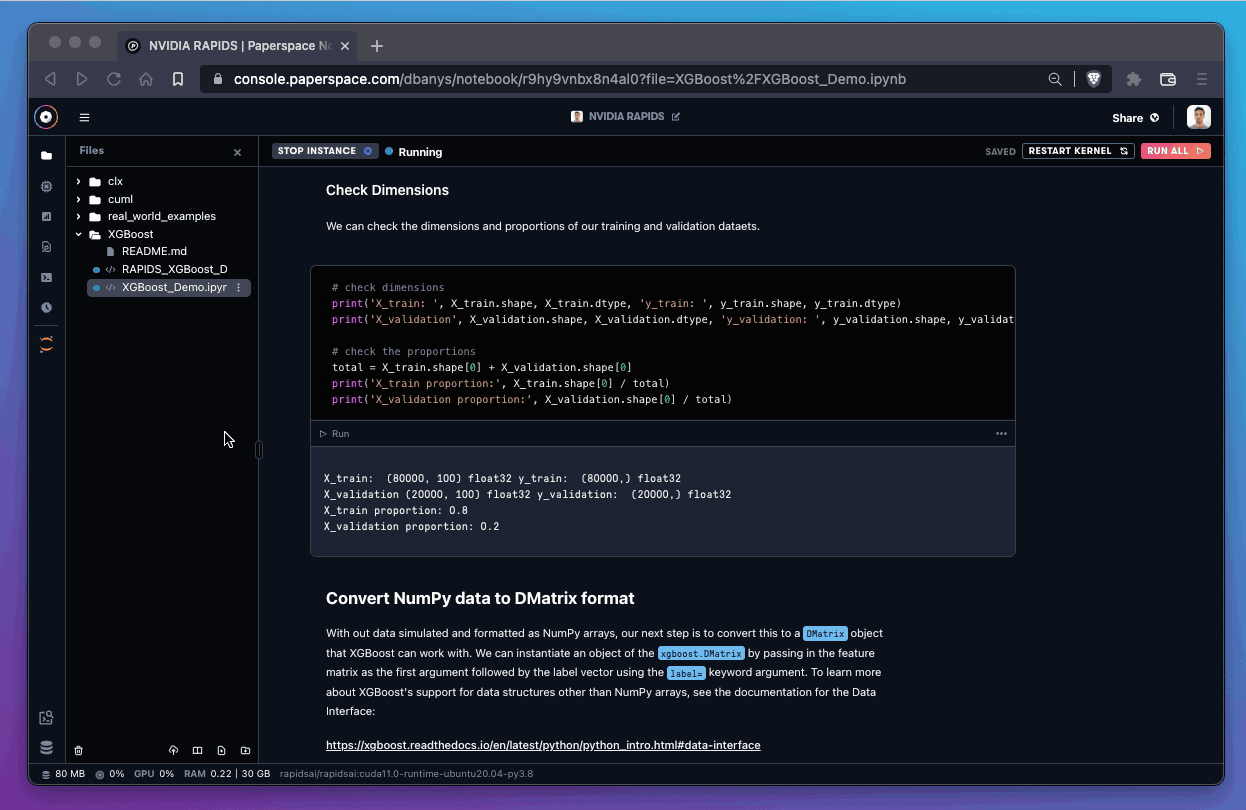The image size is (1246, 810).
Task: Click the upload file cloud icon
Action: pyautogui.click(x=173, y=750)
